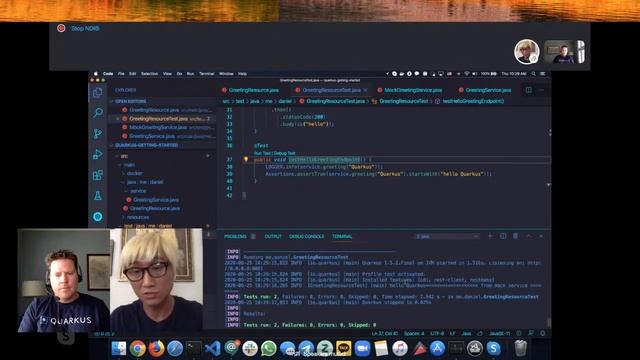Add a new terminal with the plus icon
This screenshot has width=640, height=360.
coord(490,236)
